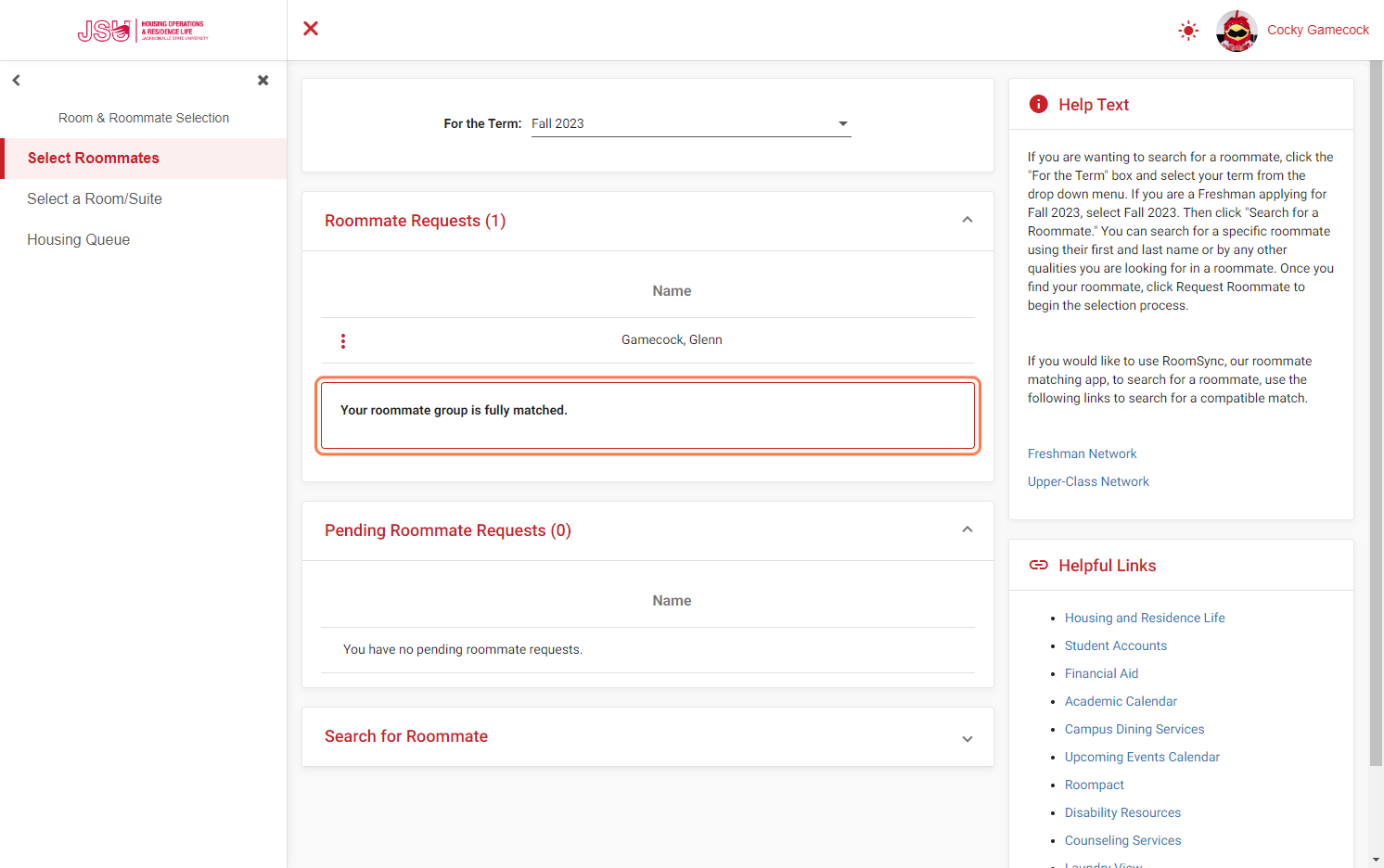The width and height of the screenshot is (1384, 868).
Task: Click the red X menu close icon
Action: (311, 29)
